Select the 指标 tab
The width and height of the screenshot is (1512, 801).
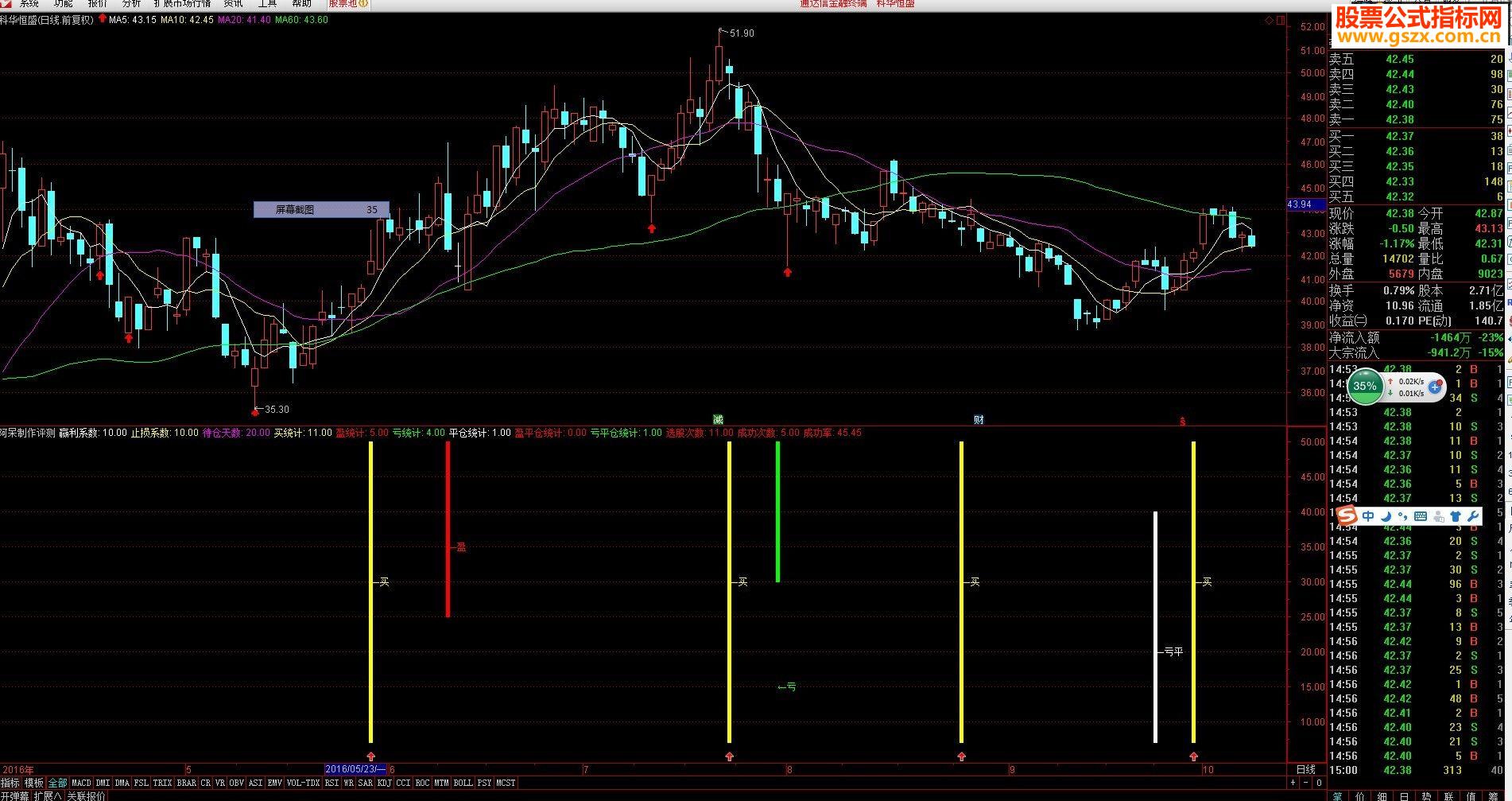10,783
